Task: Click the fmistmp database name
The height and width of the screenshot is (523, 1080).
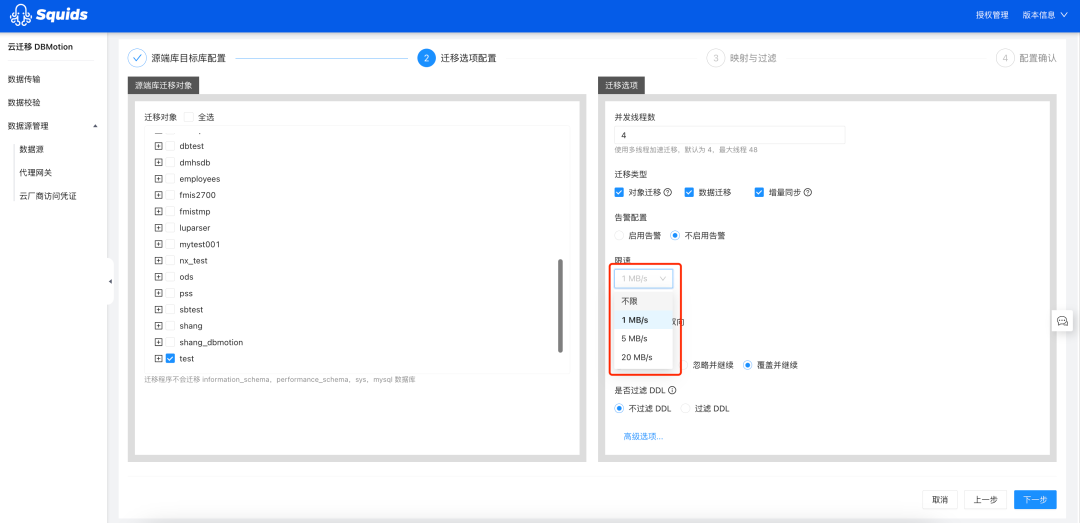Action: click(195, 212)
